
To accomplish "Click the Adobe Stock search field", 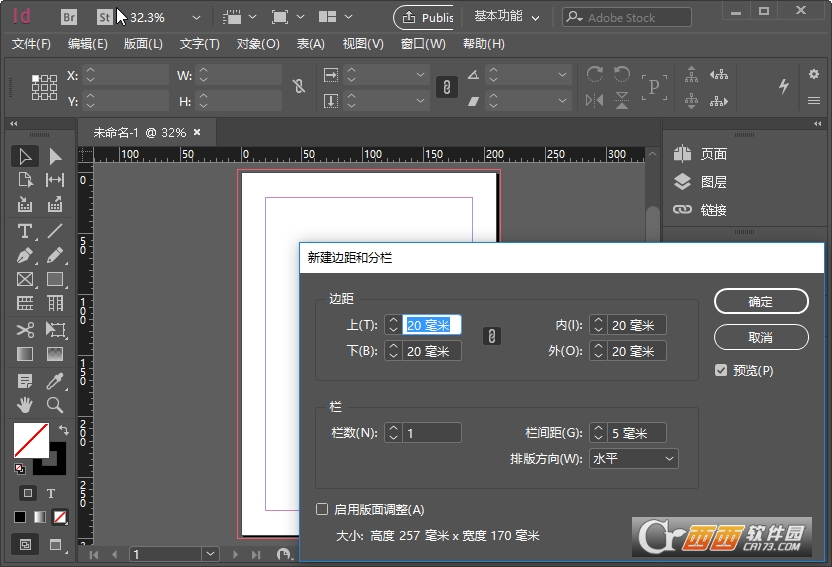I will [x=627, y=18].
